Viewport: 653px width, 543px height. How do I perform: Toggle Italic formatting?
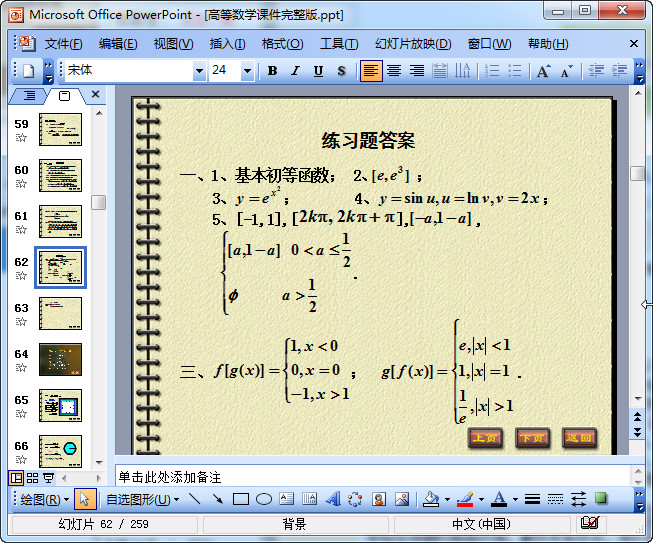295,71
